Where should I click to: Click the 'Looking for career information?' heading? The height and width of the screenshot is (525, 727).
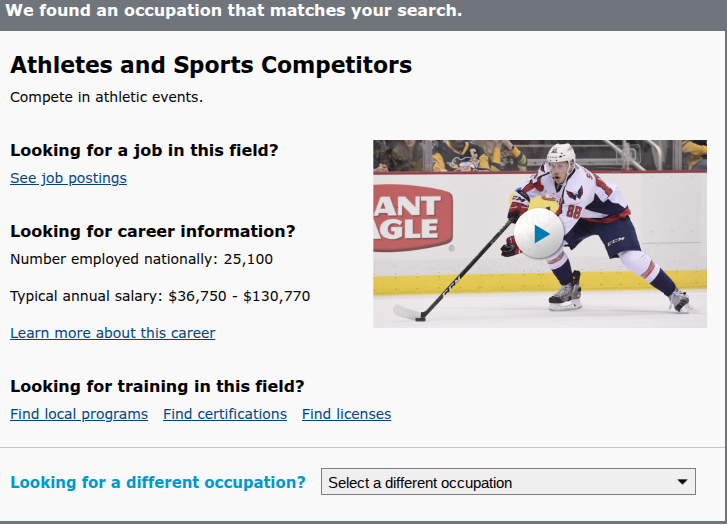153,232
